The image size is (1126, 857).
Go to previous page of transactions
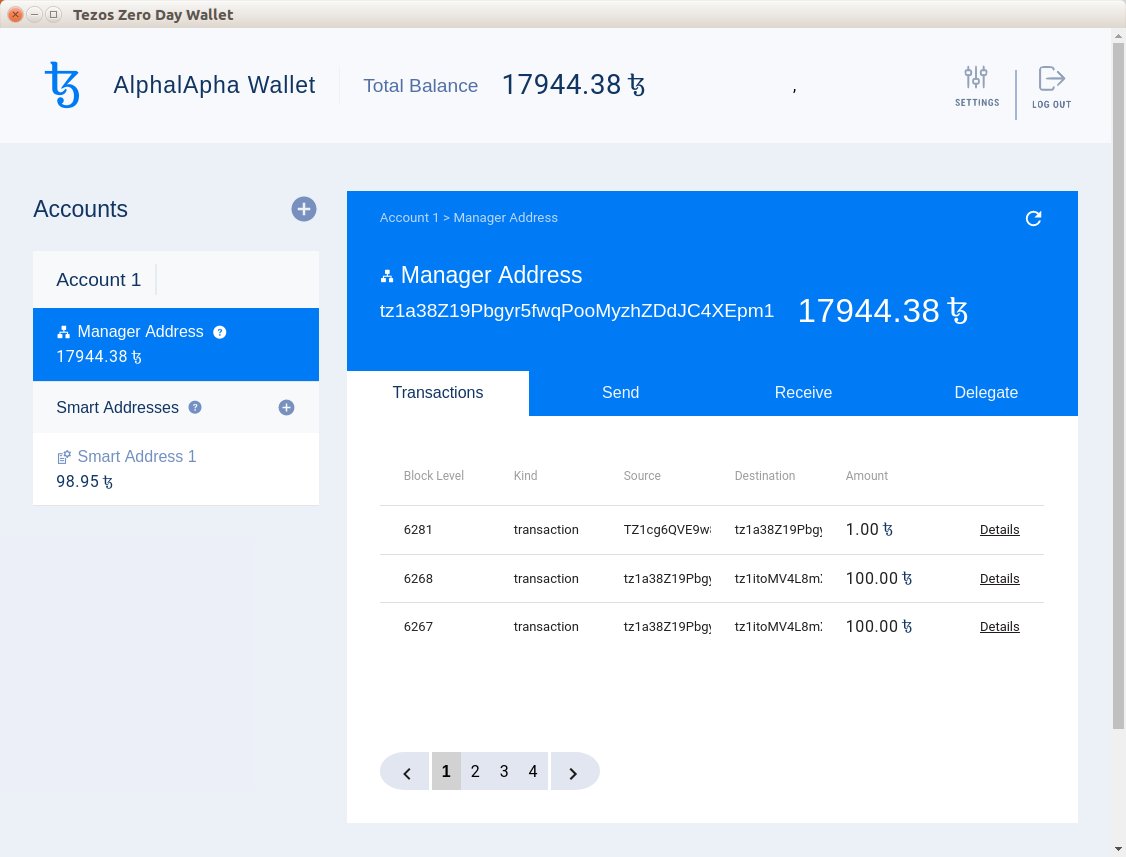pos(406,772)
